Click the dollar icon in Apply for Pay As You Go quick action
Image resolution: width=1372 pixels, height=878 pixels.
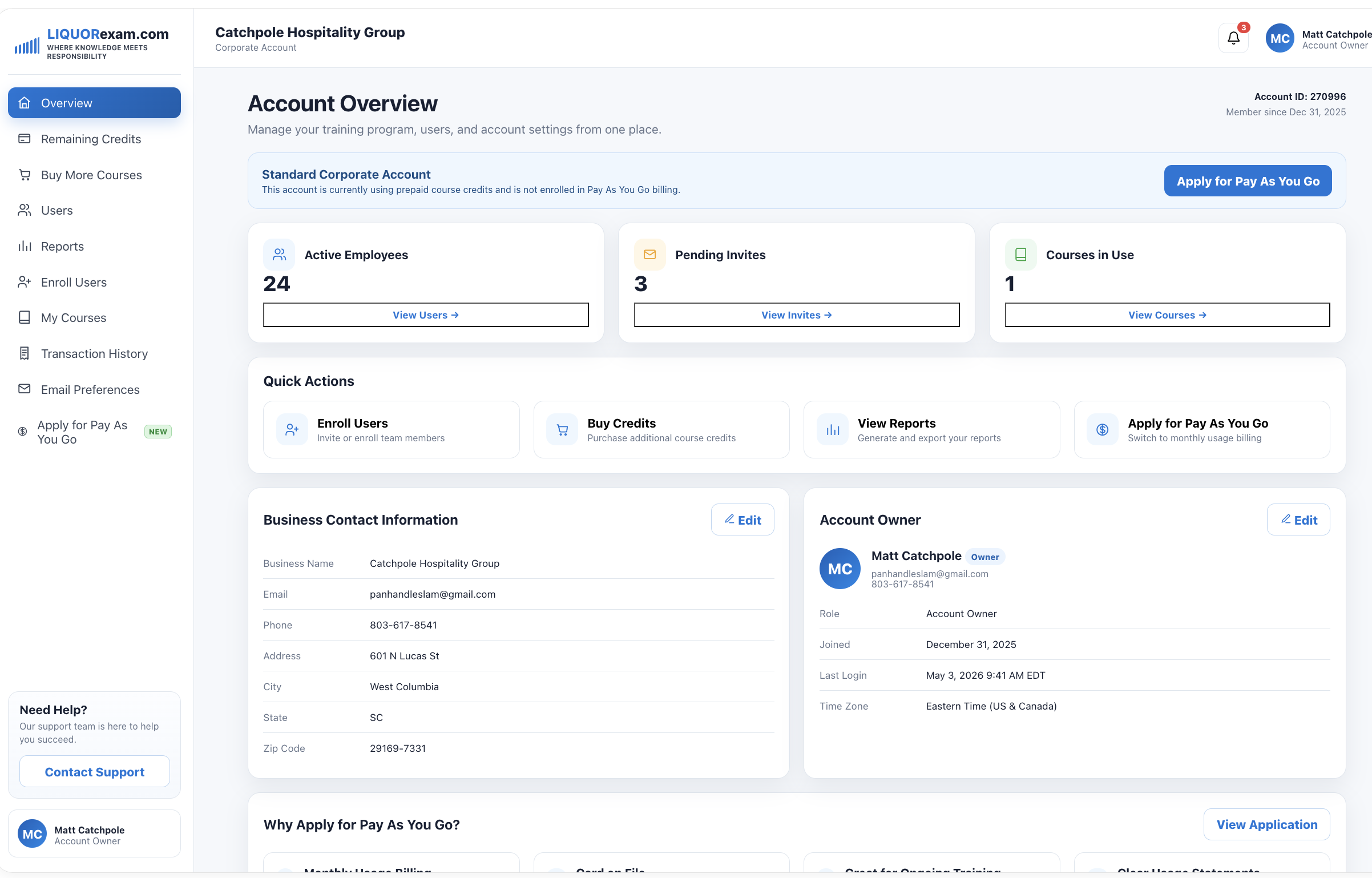pos(1103,430)
